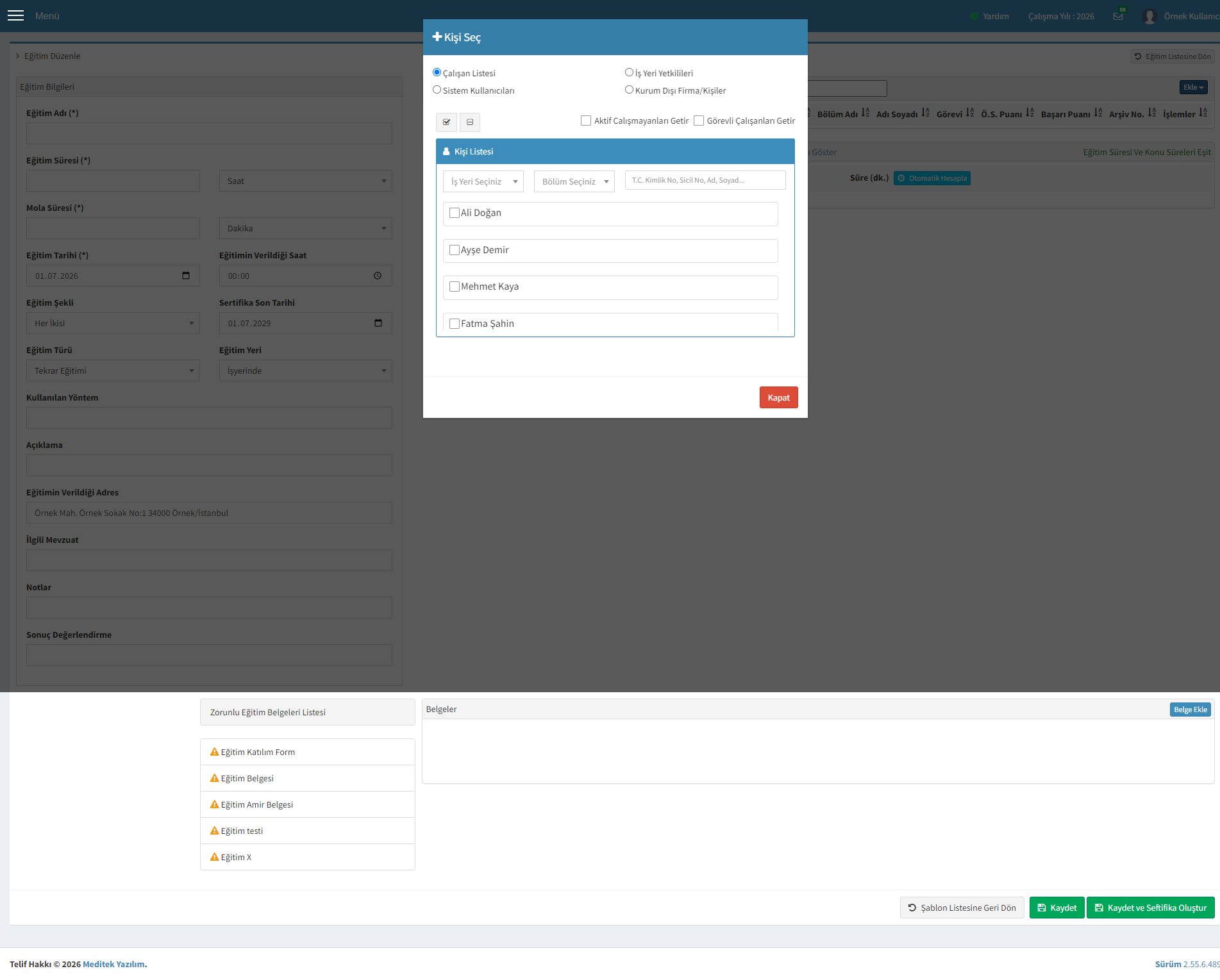Screen dimensions: 1220x980
Task: Click the user avatar icon in header
Action: 1149,16
